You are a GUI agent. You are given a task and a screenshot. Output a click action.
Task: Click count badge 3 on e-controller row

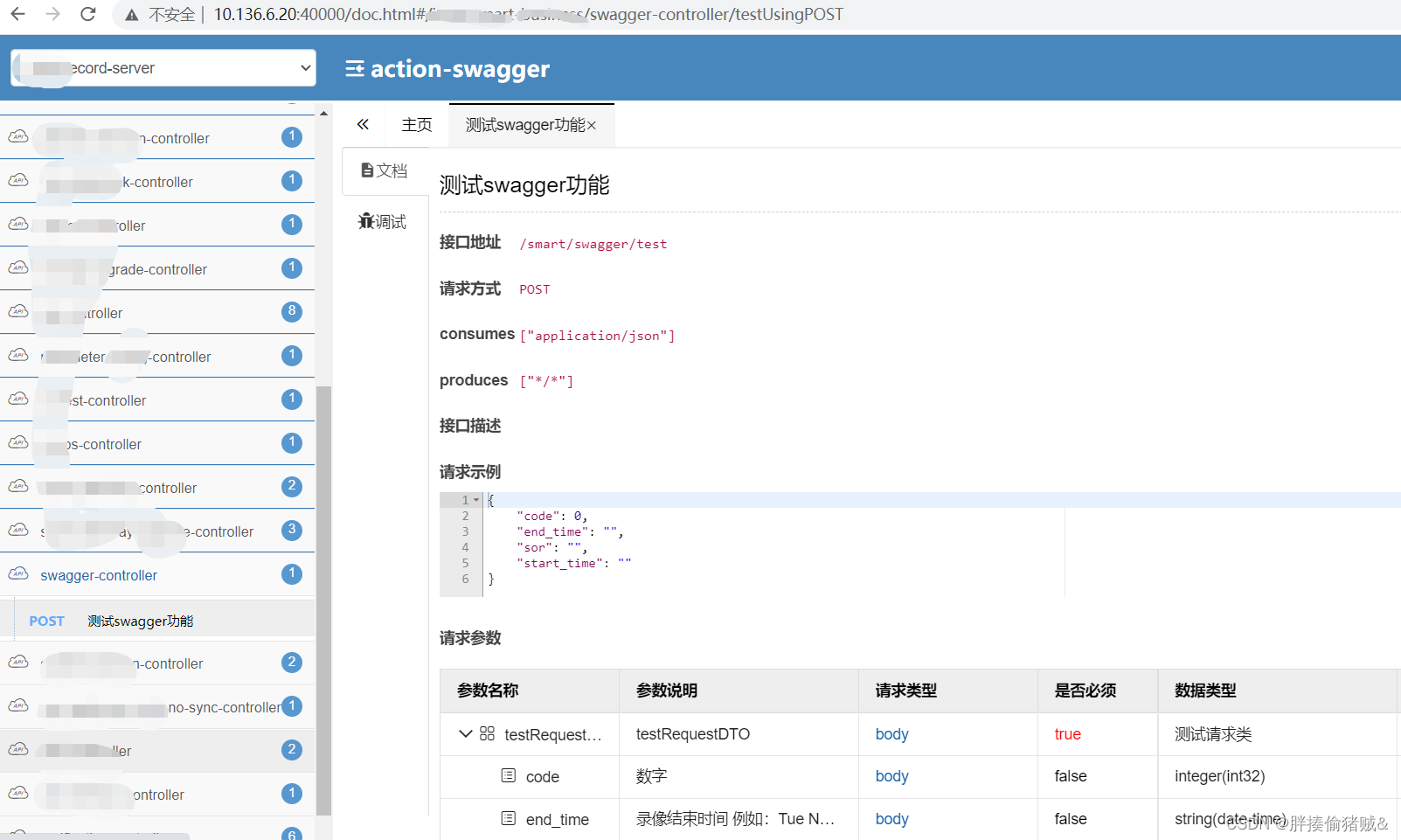292,530
